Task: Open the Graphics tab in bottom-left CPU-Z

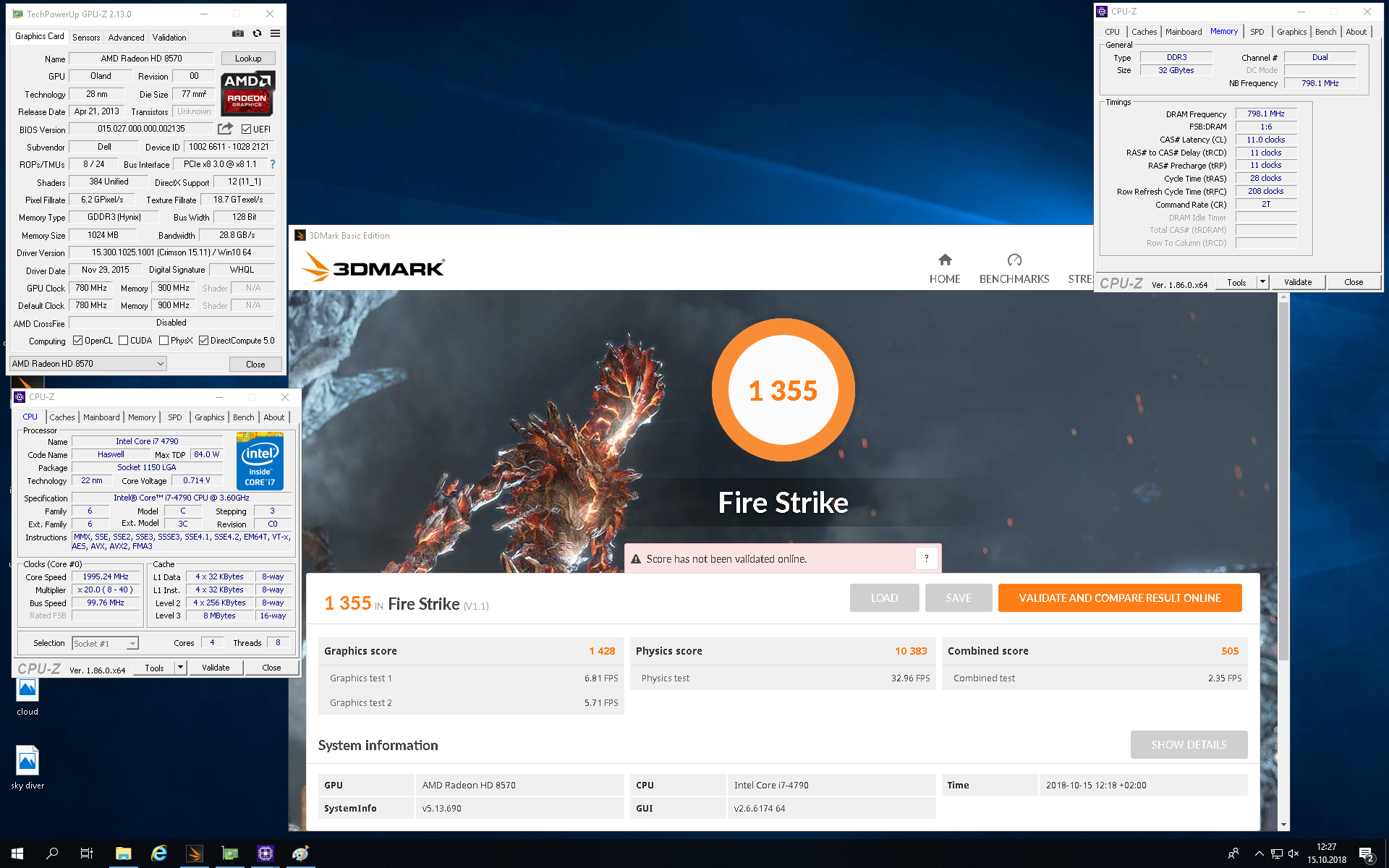Action: 210,417
